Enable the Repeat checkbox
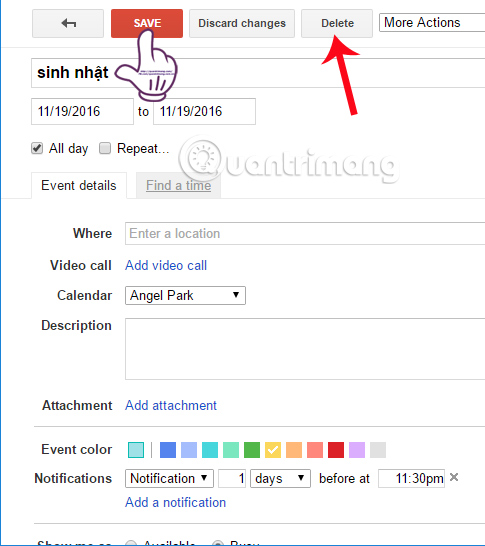 105,148
